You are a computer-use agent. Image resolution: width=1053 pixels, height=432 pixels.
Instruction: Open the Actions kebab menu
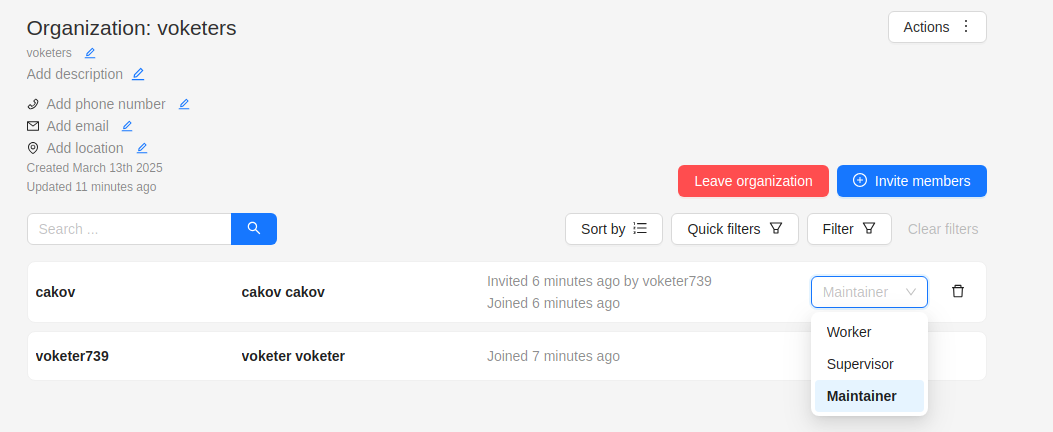click(x=937, y=27)
